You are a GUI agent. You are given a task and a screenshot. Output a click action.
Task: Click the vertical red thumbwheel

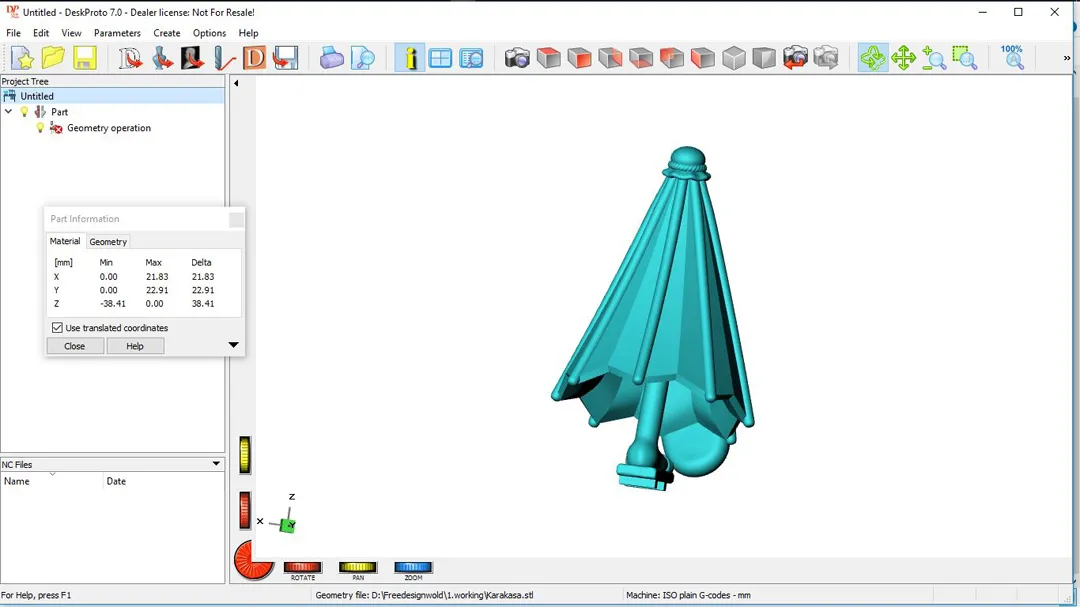point(245,511)
